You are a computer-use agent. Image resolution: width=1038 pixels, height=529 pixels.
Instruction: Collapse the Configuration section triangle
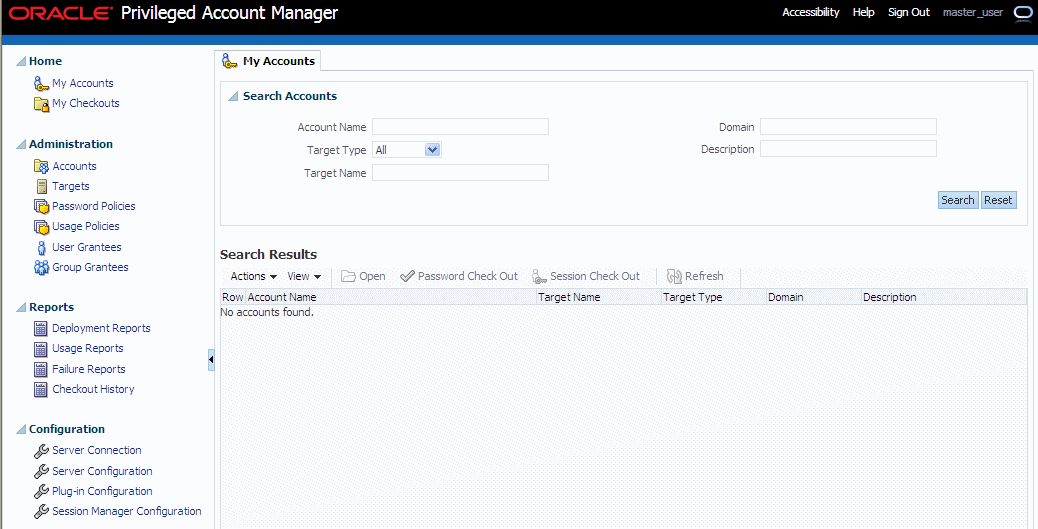click(x=21, y=429)
